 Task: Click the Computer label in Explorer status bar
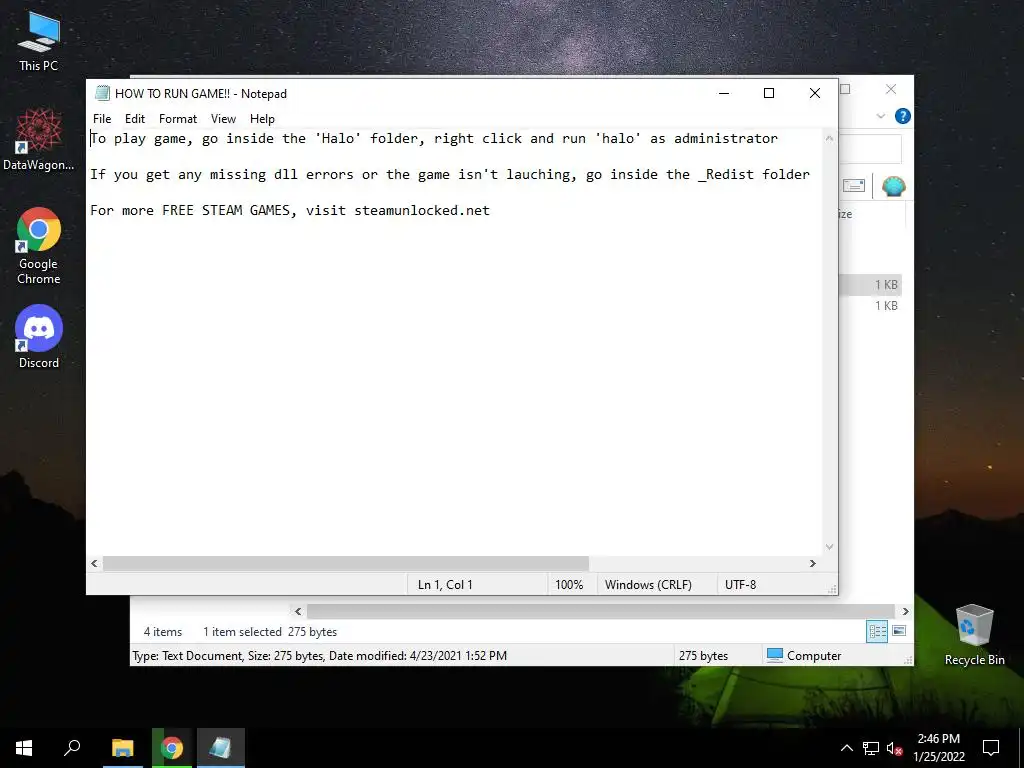(814, 656)
